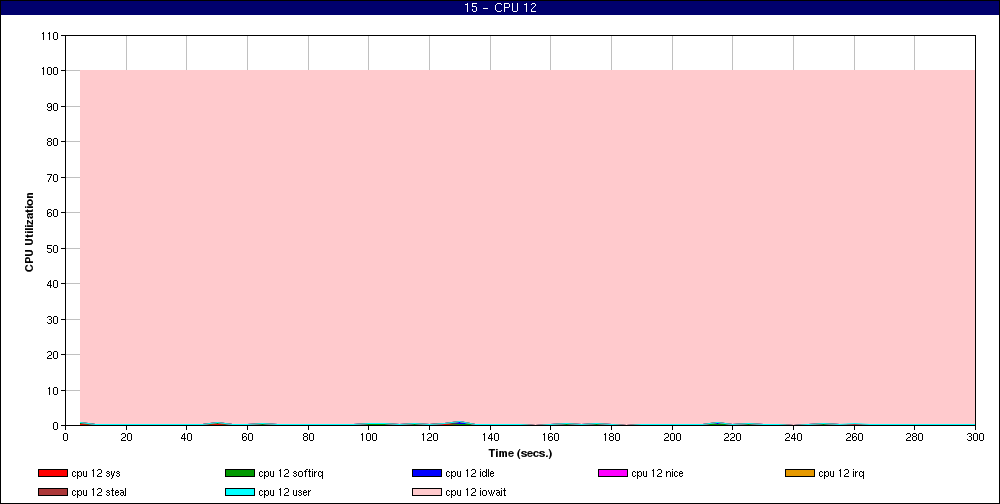Click the 90 value on the Y axis
Screen dimensions: 1000x504
tap(54, 107)
